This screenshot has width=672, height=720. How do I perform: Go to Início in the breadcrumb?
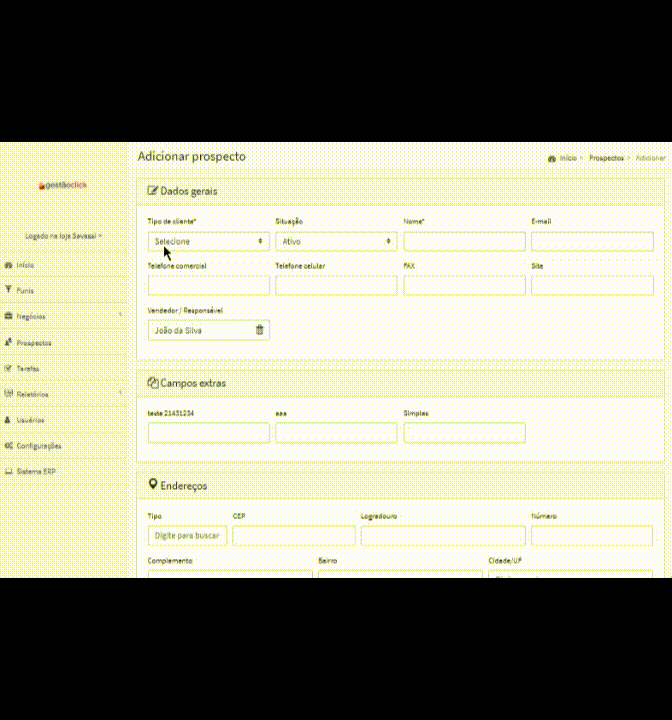pos(567,158)
